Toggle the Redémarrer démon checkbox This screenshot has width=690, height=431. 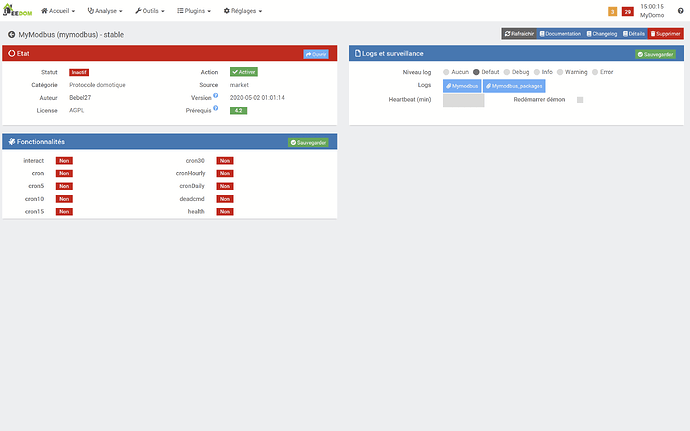coord(580,100)
